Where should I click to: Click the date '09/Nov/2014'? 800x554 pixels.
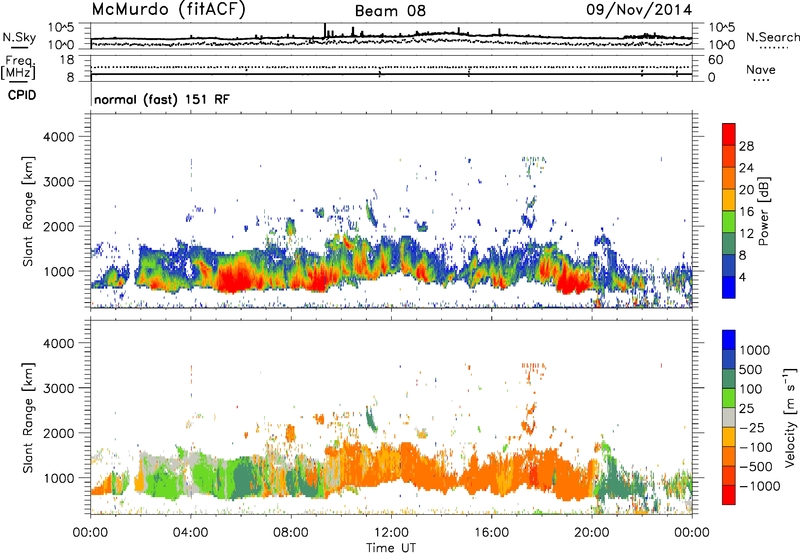pyautogui.click(x=639, y=10)
